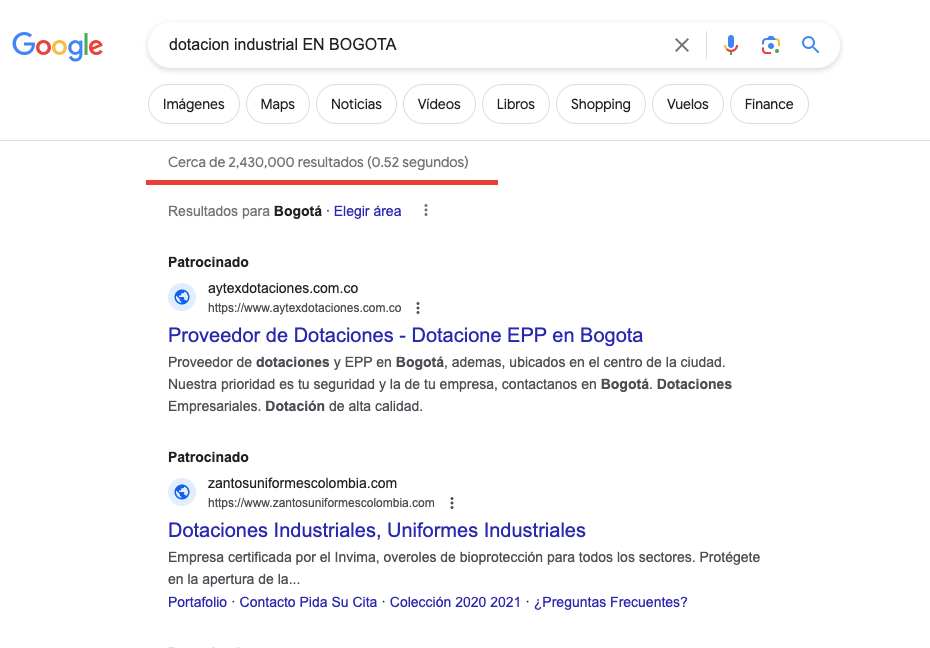Open the Portafolio sitelink

pos(198,602)
